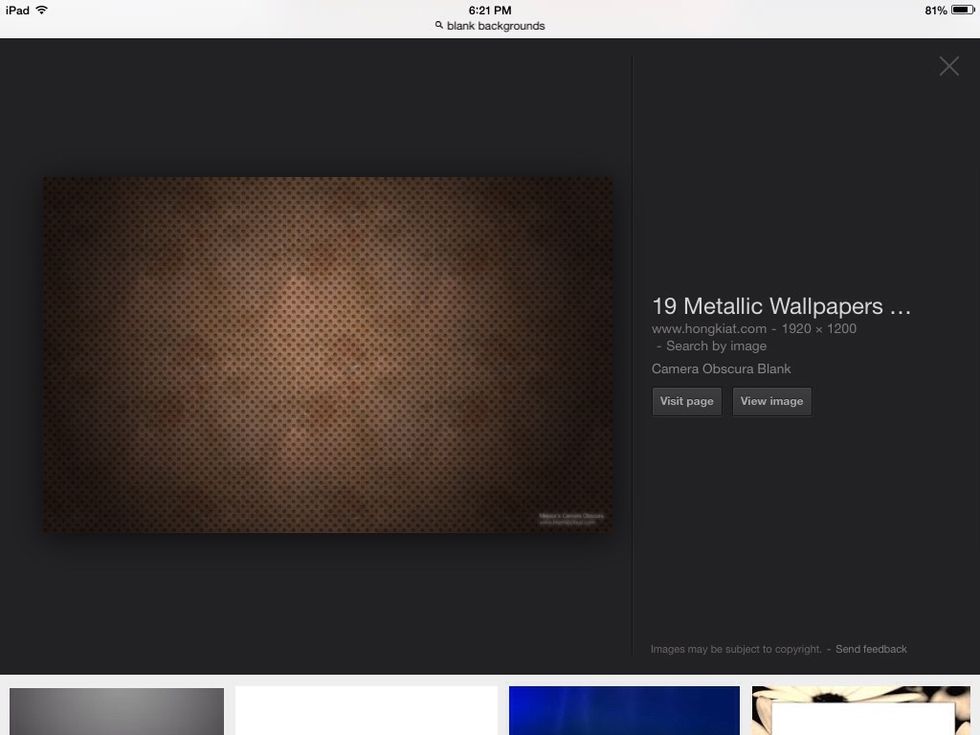Select the "blank backgrounds" search field
Screen dimensions: 980x735
[496, 26]
